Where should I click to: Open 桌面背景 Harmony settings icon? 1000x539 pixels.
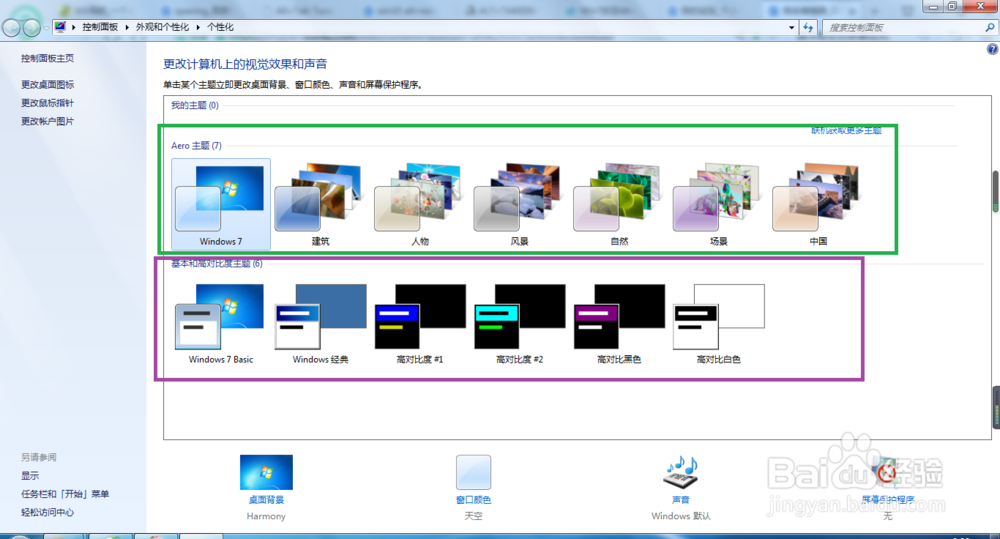(x=266, y=473)
